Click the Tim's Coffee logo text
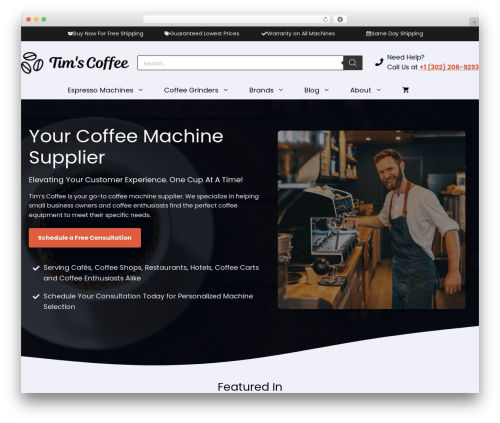 pos(89,63)
